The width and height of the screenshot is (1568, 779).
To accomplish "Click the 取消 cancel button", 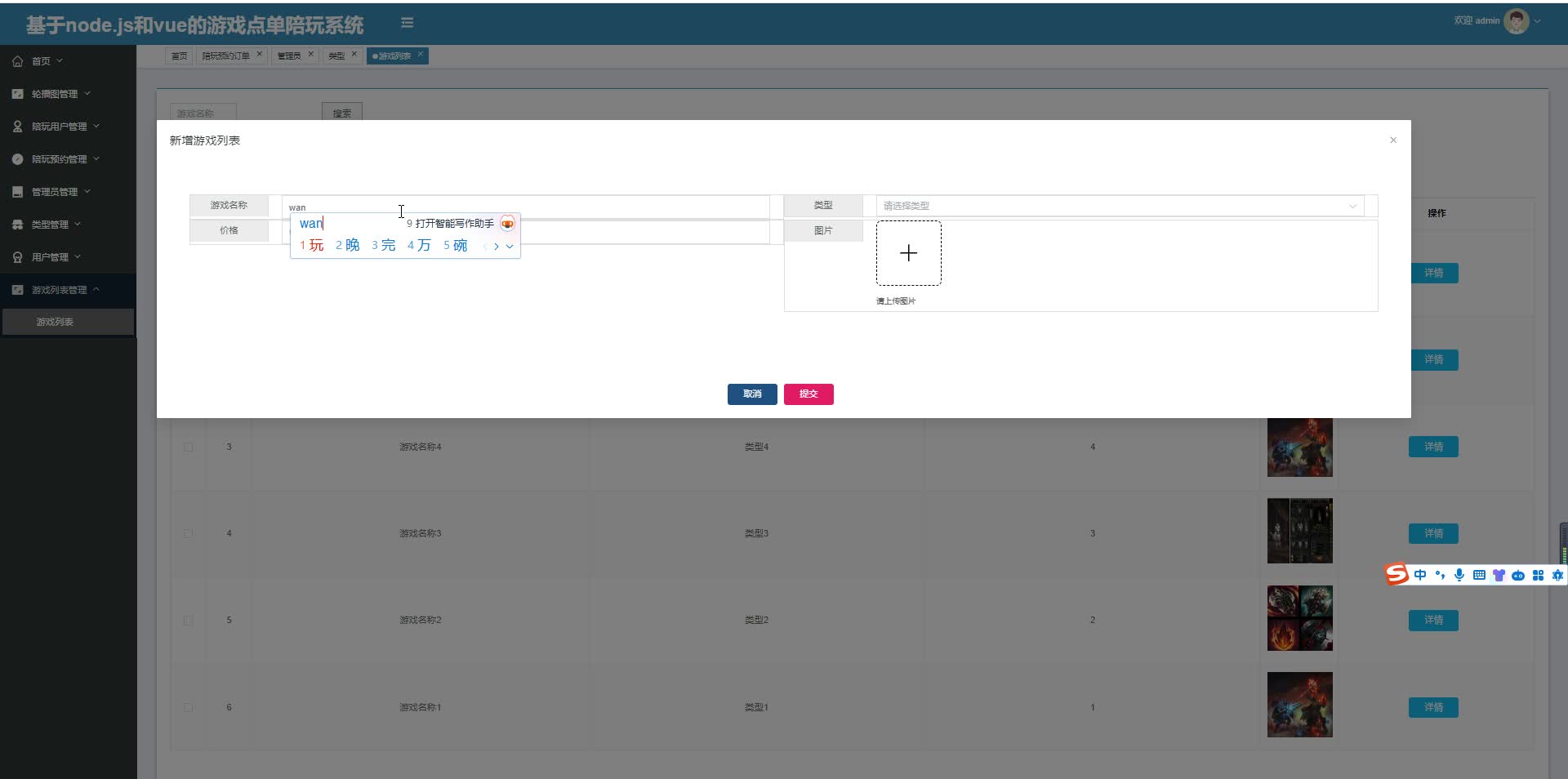I will pyautogui.click(x=752, y=394).
